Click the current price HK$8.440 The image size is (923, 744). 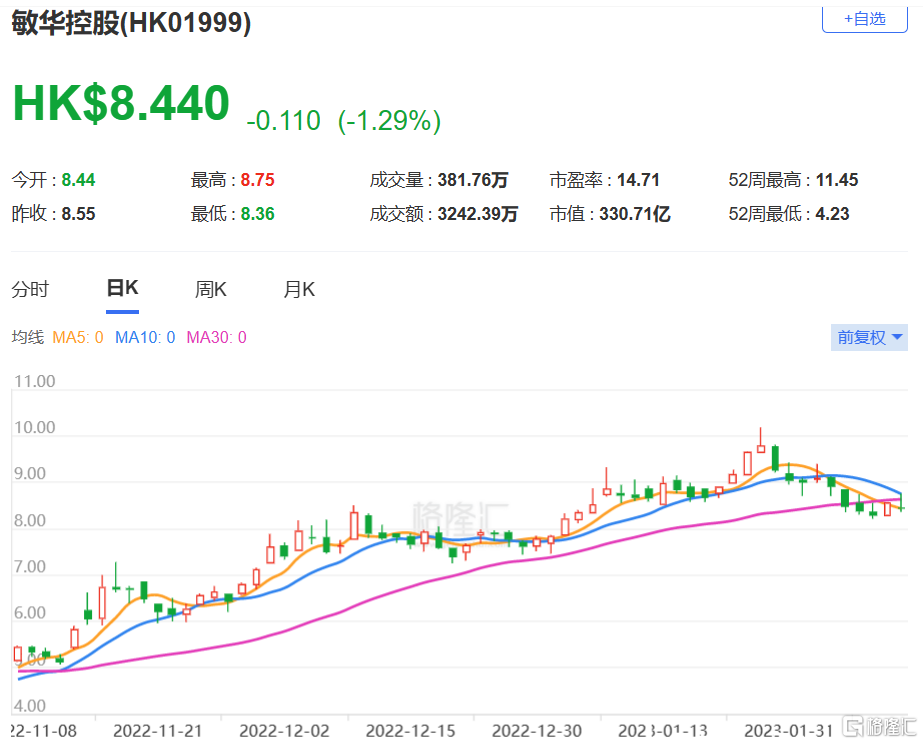click(121, 104)
